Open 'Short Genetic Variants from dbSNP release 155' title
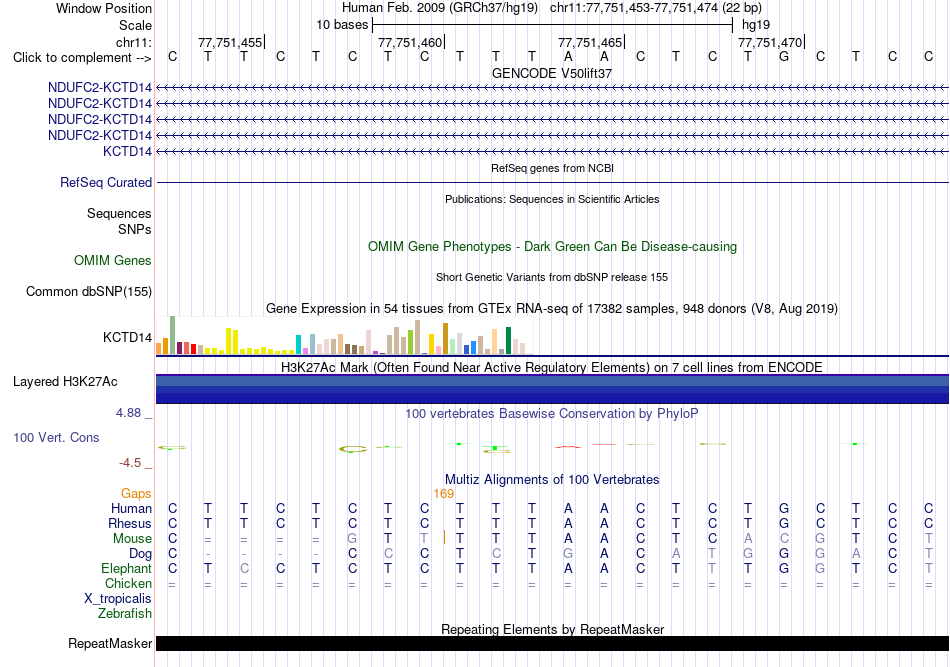 [x=552, y=277]
